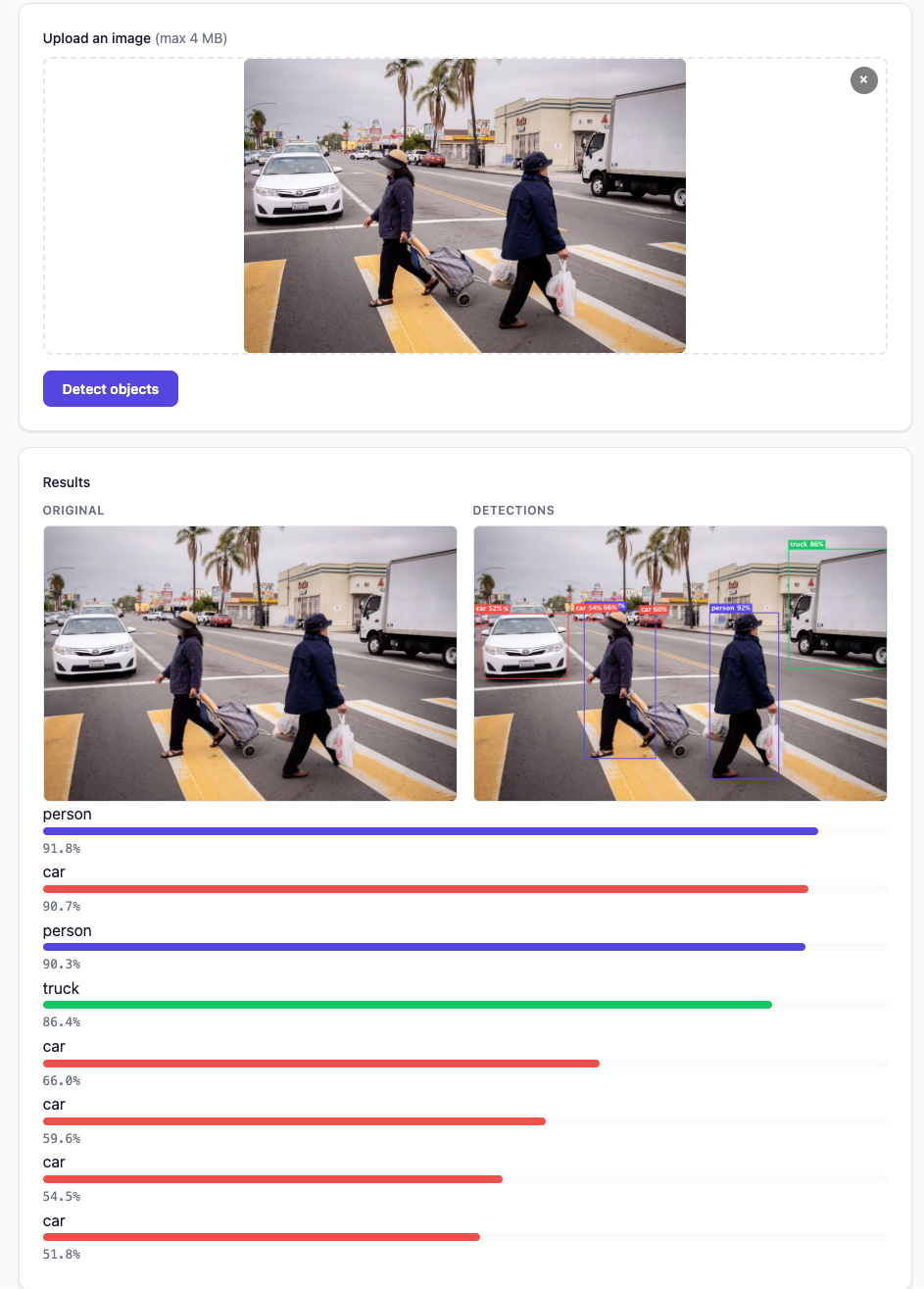The width and height of the screenshot is (924, 1289).
Task: Click the uploaded street photo preview
Action: click(x=464, y=206)
